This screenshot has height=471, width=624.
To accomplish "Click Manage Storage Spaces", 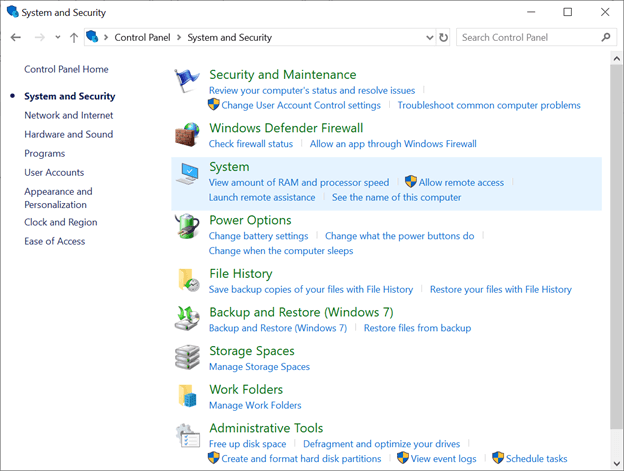I will [x=259, y=367].
